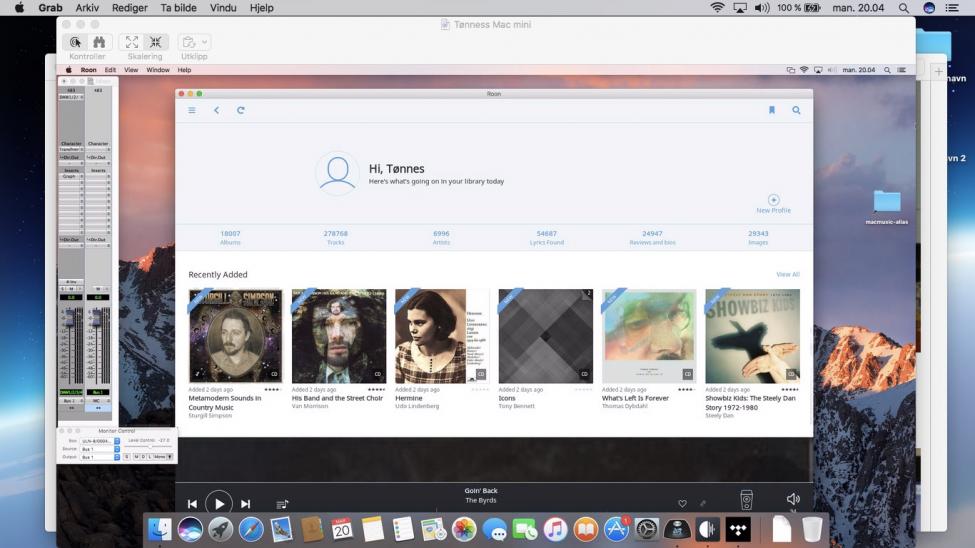
Task: Open the 29343 Images count
Action: point(758,238)
